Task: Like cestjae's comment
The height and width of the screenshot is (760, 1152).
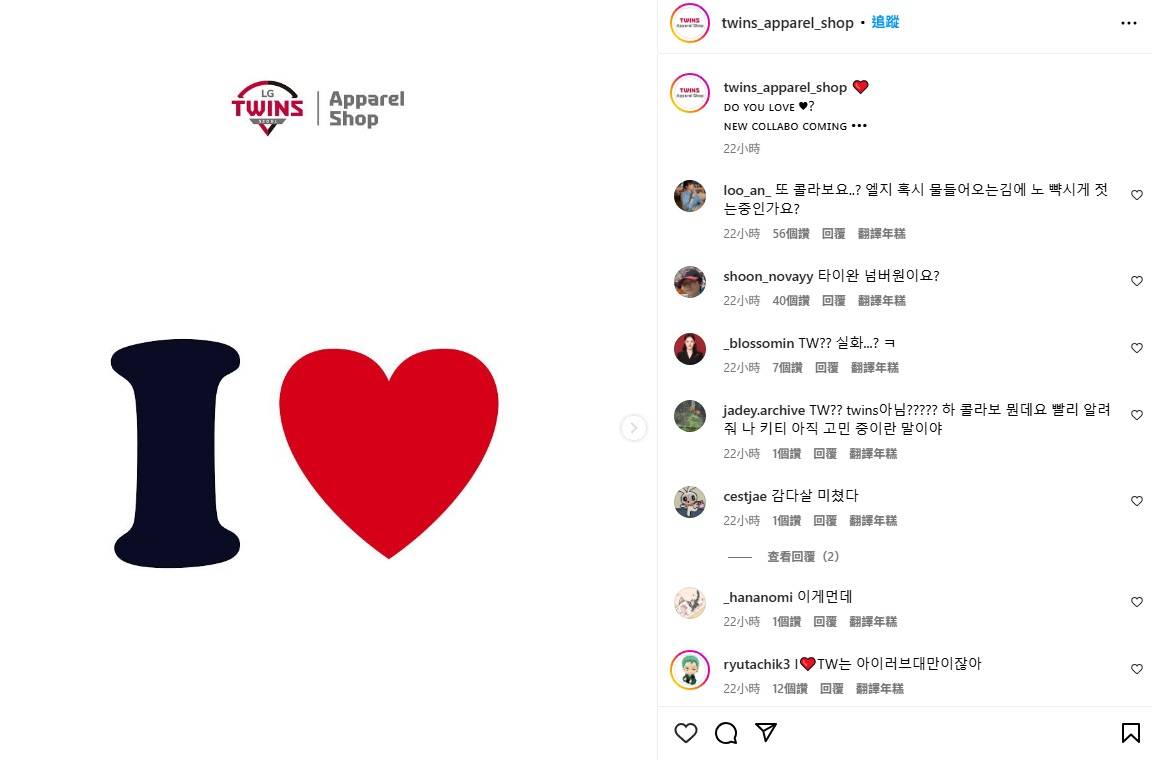Action: pos(1137,501)
